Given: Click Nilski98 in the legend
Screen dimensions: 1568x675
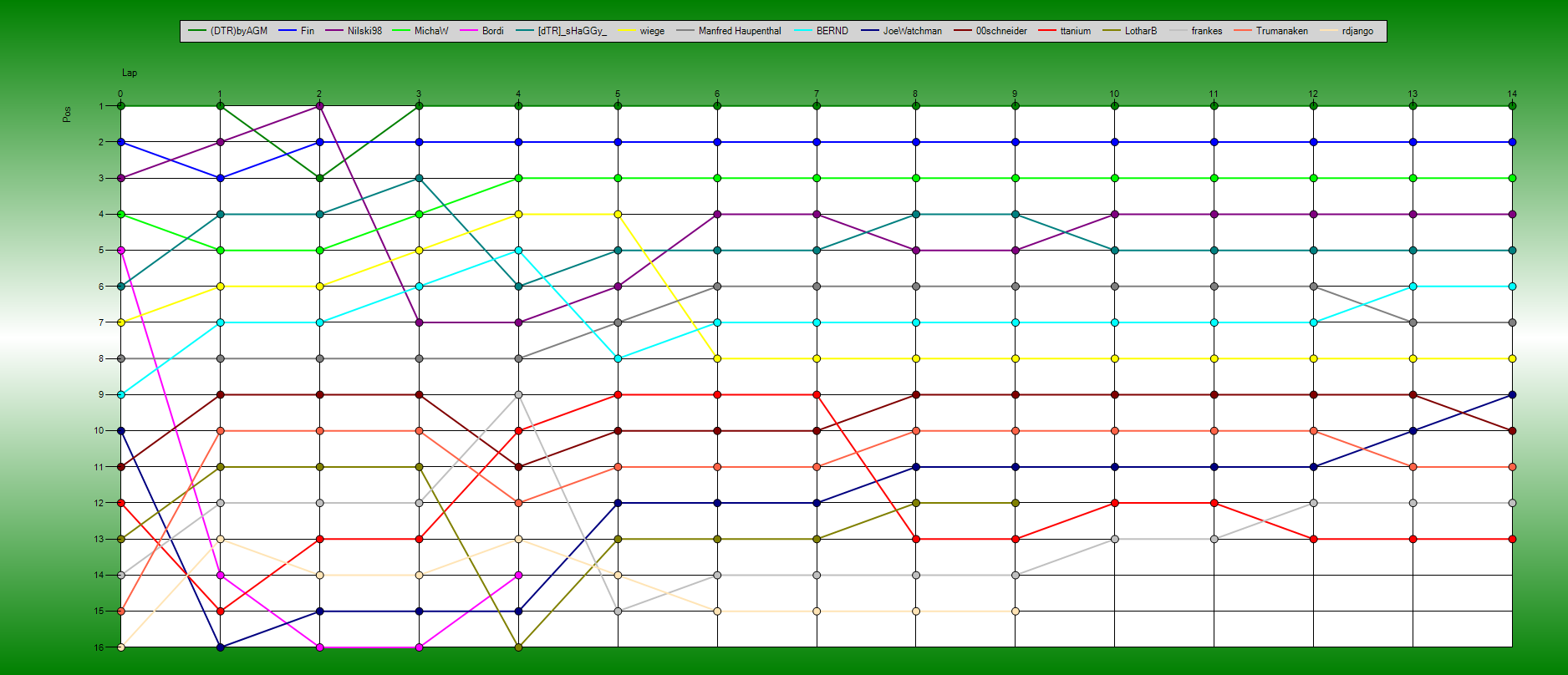Looking at the screenshot, I should [353, 31].
